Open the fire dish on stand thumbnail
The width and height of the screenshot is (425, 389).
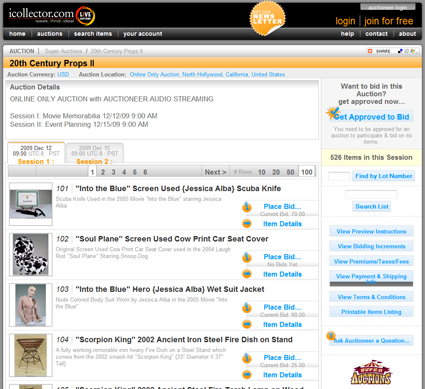tap(31, 355)
